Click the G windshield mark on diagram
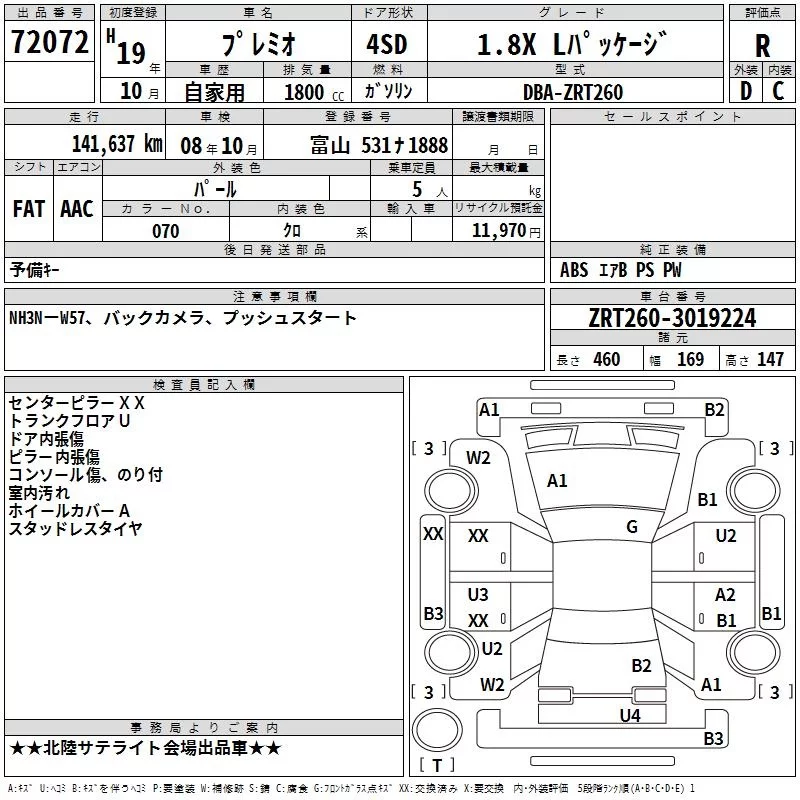Viewport: 800px width, 800px height. [x=632, y=527]
